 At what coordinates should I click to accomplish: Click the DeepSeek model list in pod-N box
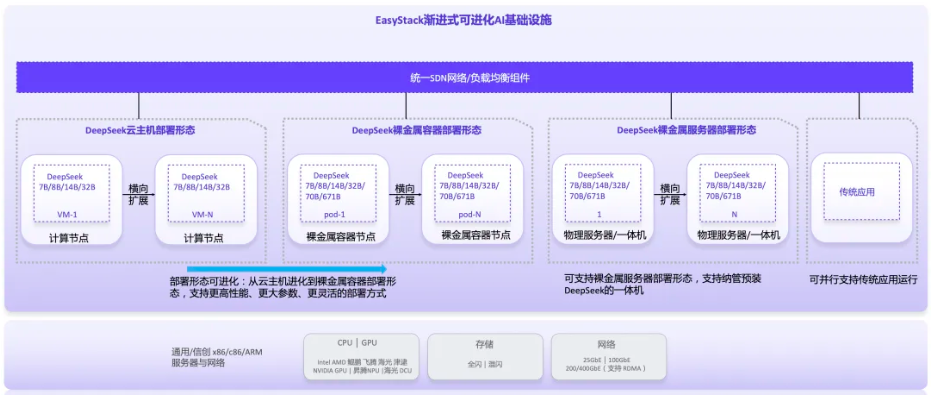click(x=468, y=184)
